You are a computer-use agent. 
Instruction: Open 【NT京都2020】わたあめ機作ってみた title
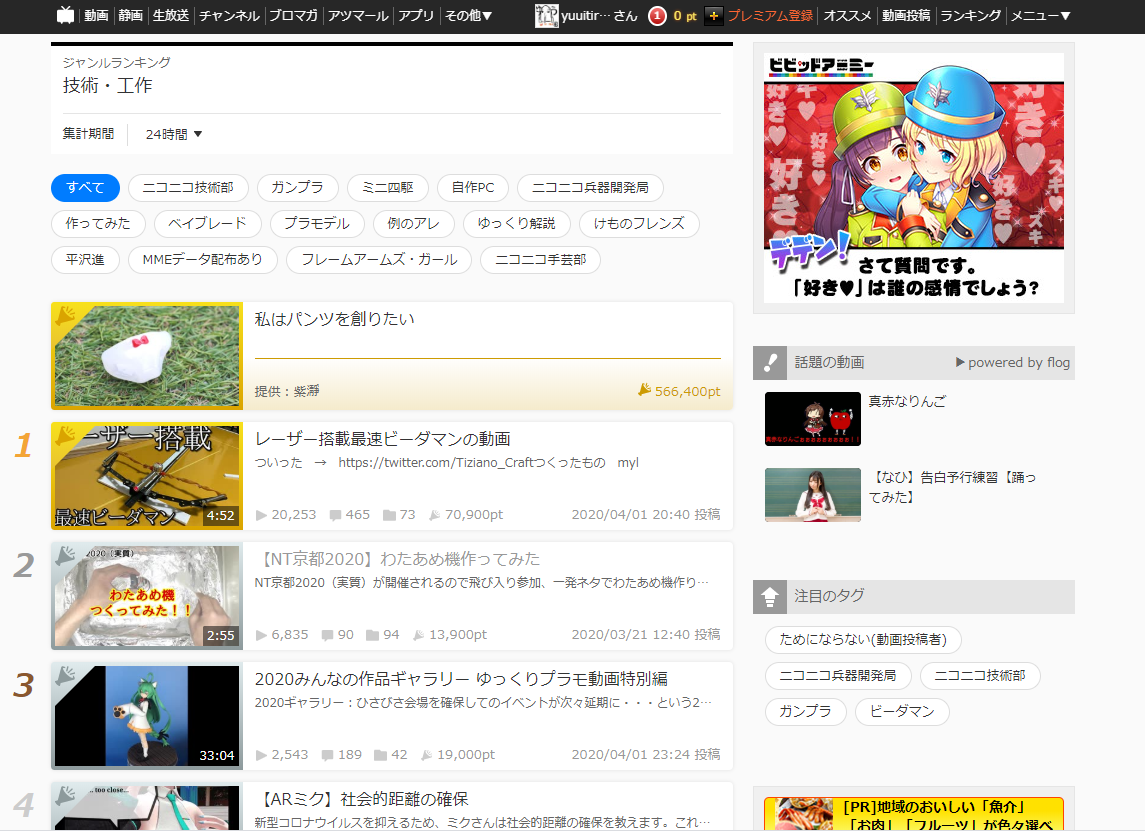(397, 559)
